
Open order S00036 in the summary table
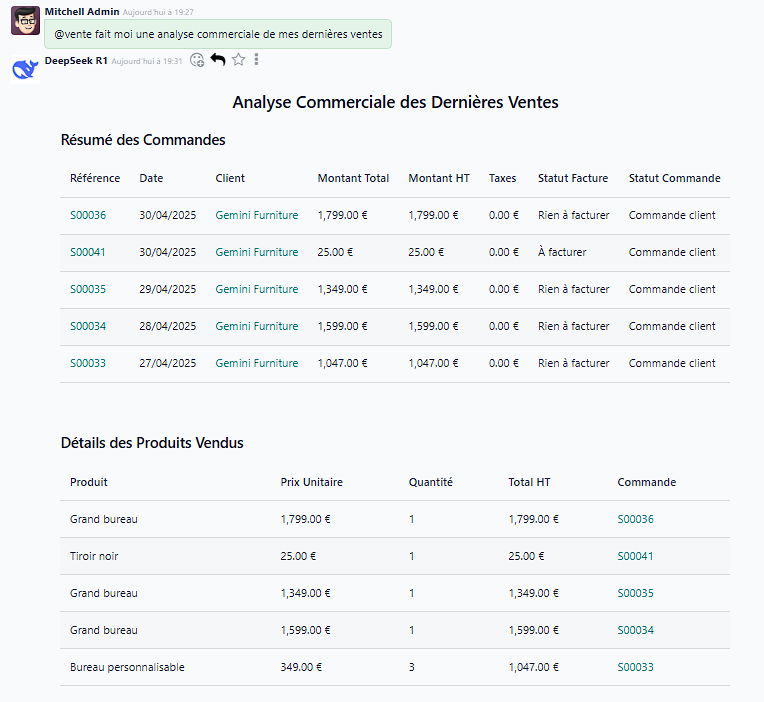coord(88,215)
